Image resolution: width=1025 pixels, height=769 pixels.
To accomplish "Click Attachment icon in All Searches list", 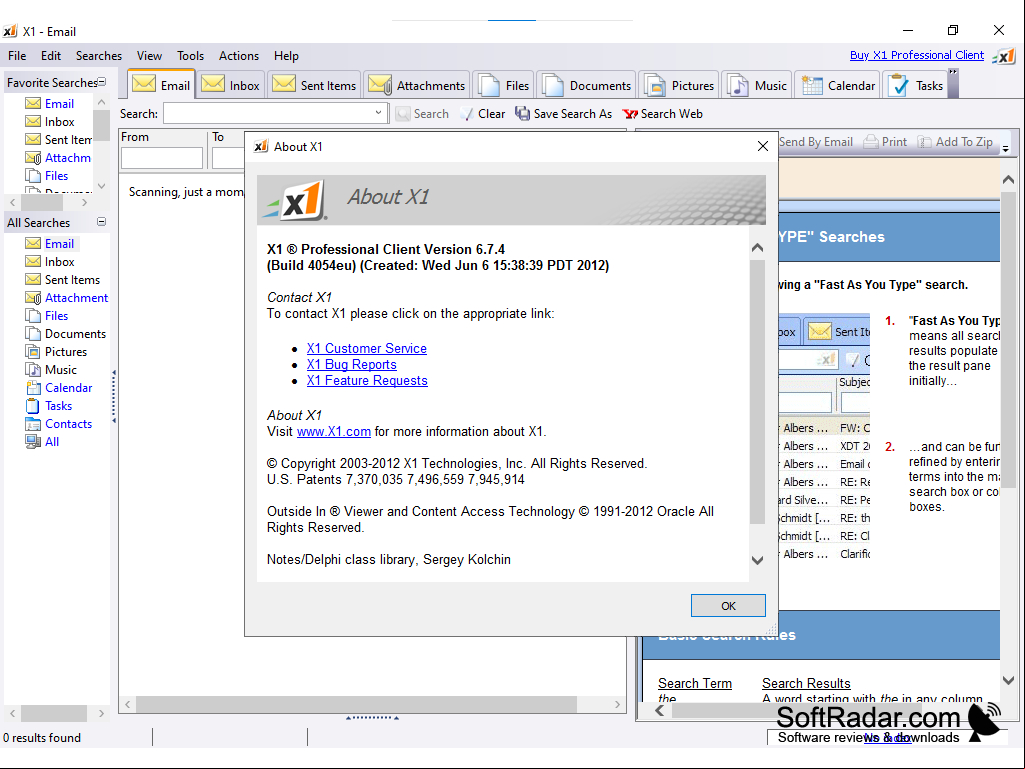I will click(x=33, y=298).
